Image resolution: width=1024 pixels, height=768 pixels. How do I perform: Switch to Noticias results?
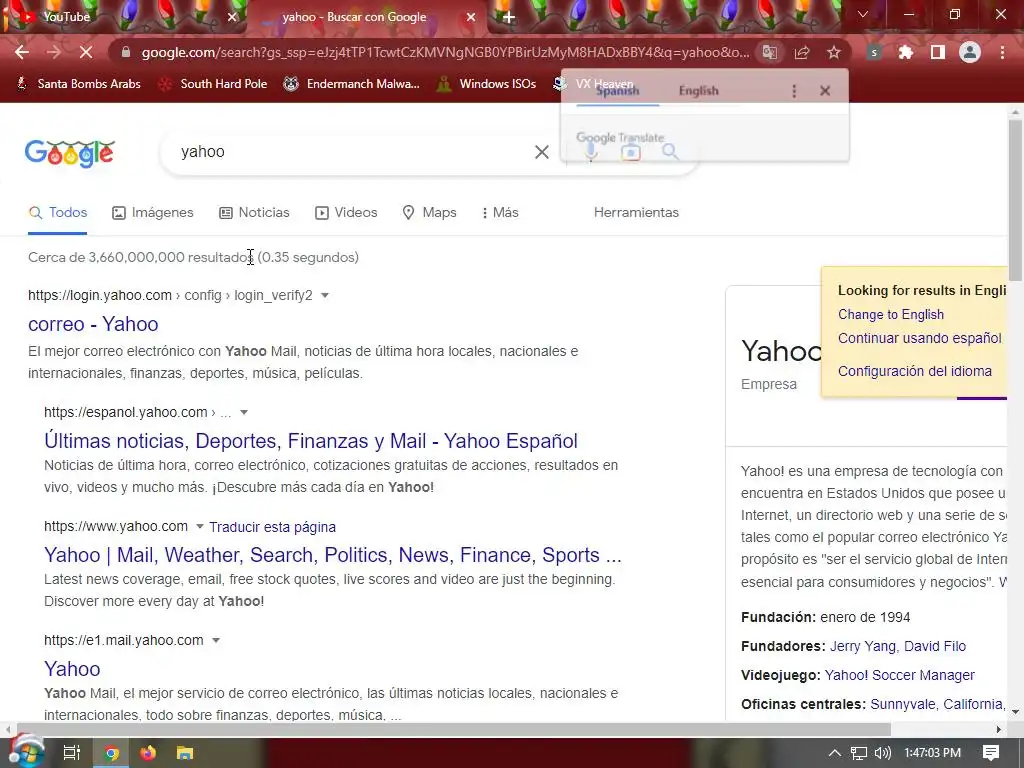[x=254, y=212]
